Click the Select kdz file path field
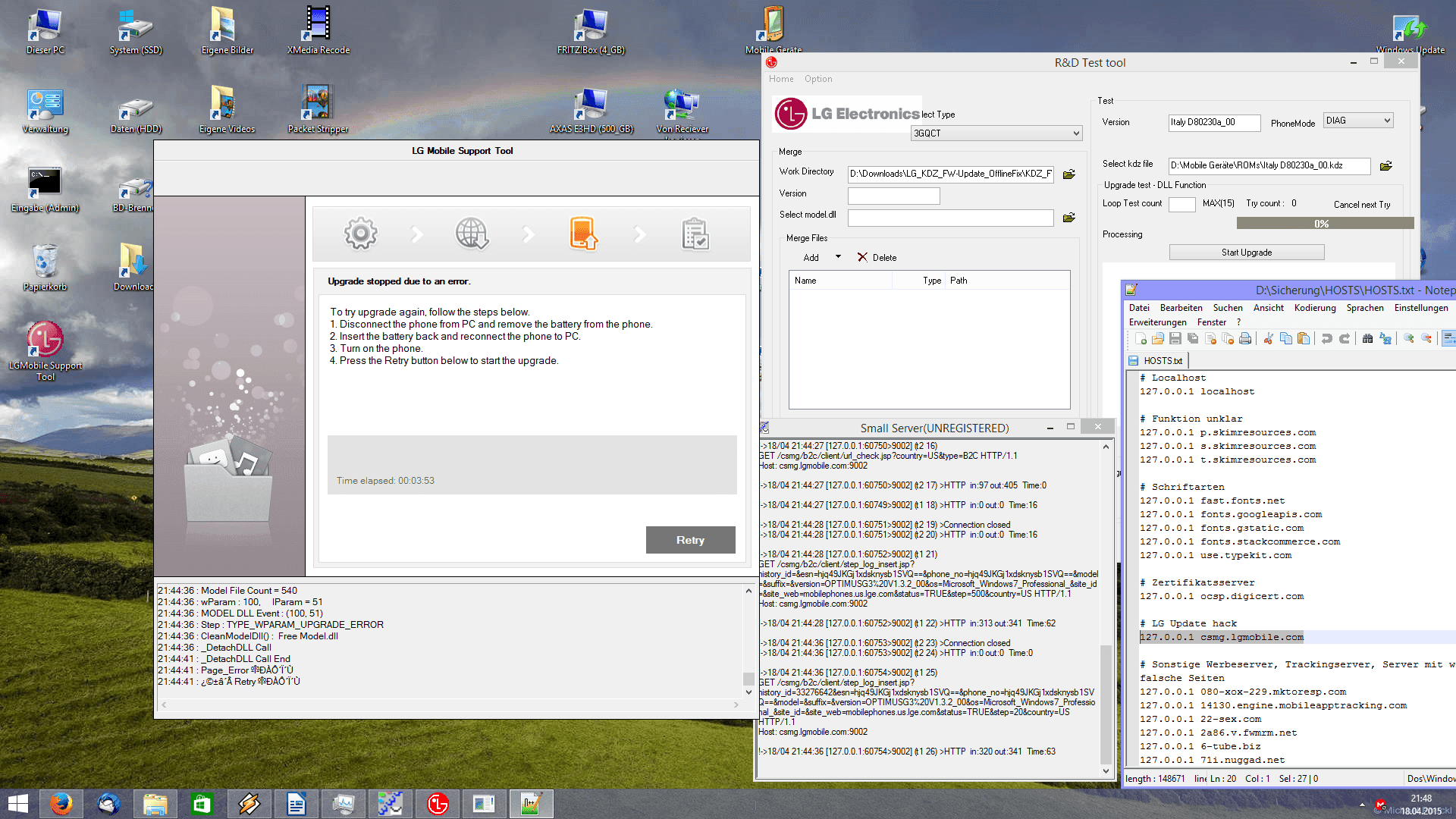The height and width of the screenshot is (819, 1456). tap(1269, 165)
